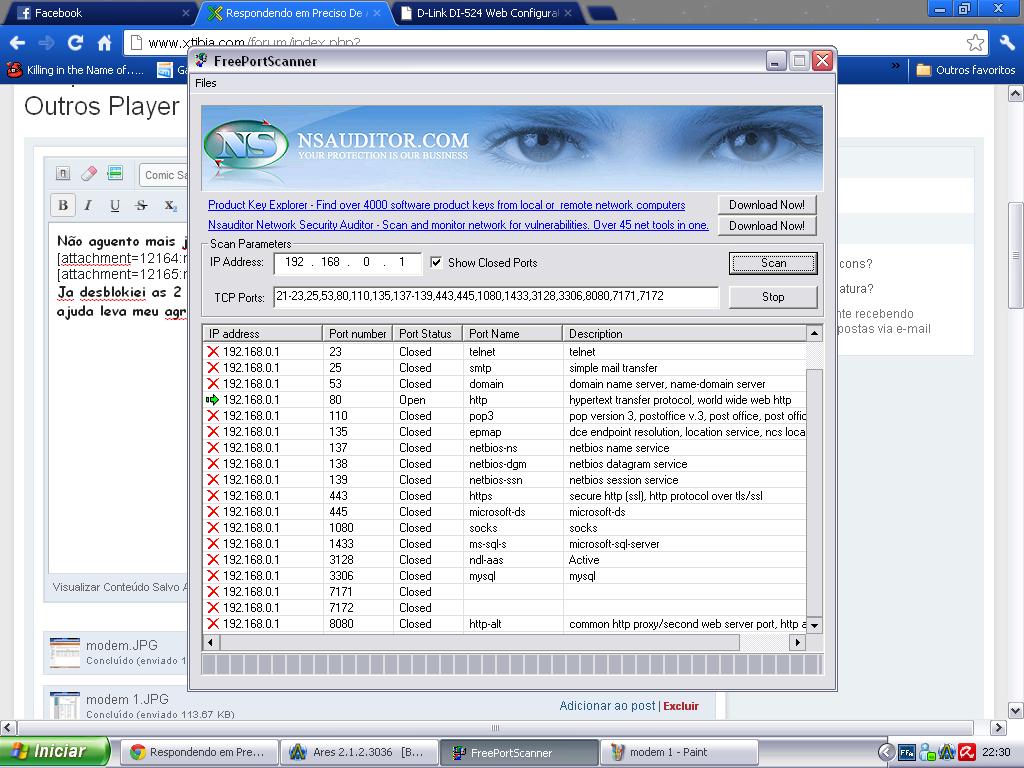1024x768 pixels.
Task: Click Download Now beside Product Key Explorer
Action: [x=767, y=204]
